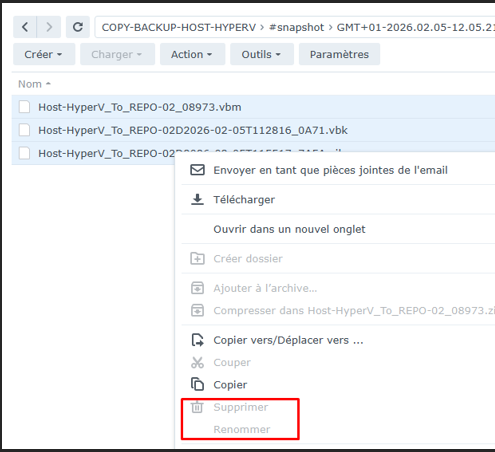This screenshot has height=452, width=495.
Task: Click the archive icon beside Ajouter à l'archive
Action: 197,288
